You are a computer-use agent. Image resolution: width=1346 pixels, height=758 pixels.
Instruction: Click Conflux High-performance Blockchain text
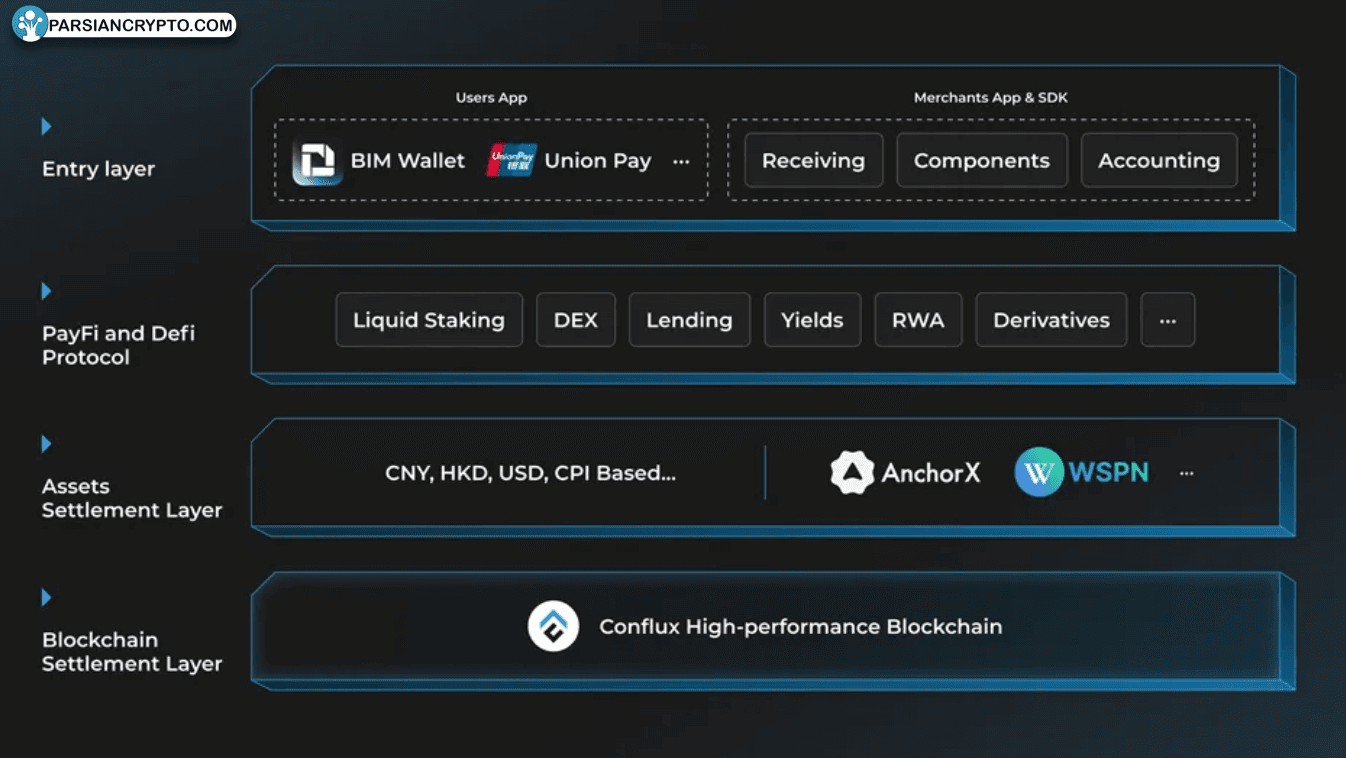click(x=800, y=627)
